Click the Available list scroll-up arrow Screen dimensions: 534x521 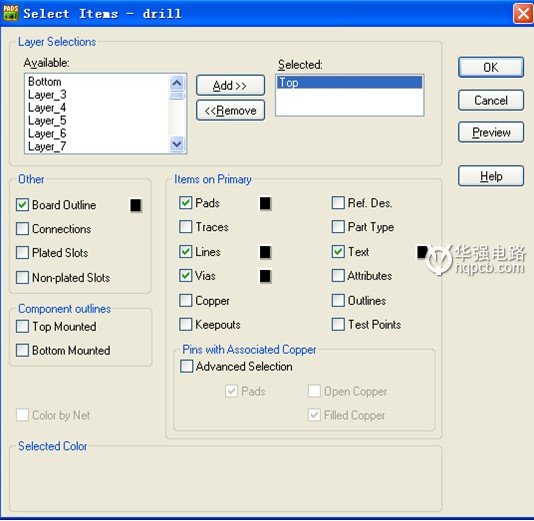pos(177,83)
